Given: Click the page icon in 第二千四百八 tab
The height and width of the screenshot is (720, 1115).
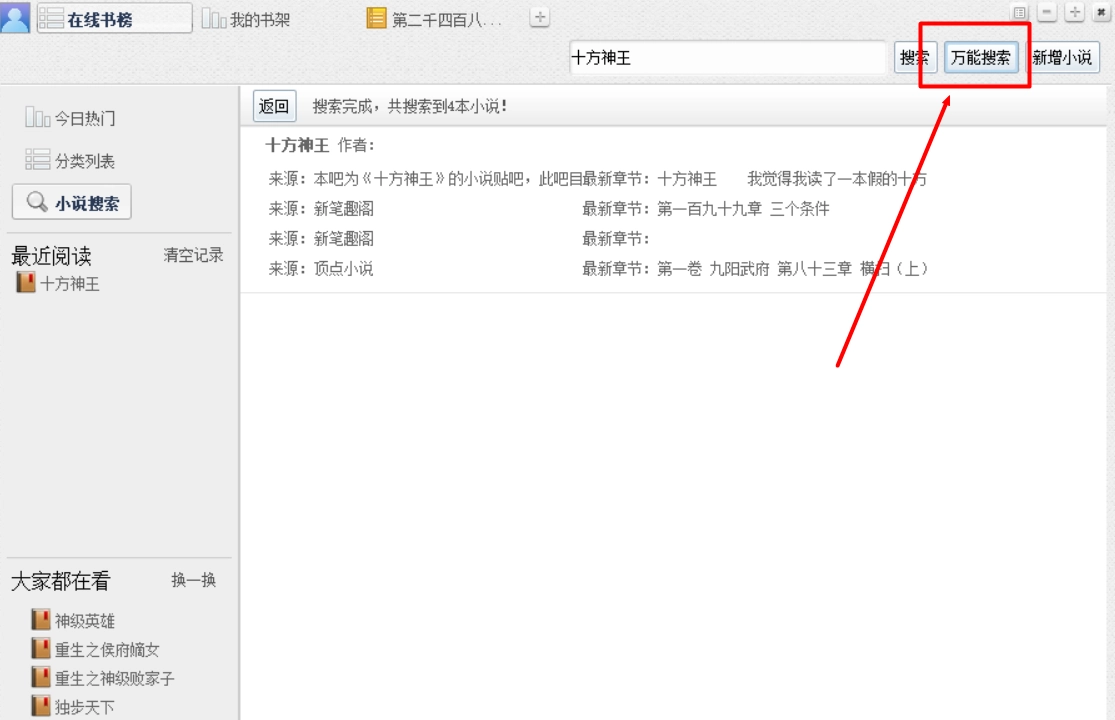Looking at the screenshot, I should (x=376, y=18).
